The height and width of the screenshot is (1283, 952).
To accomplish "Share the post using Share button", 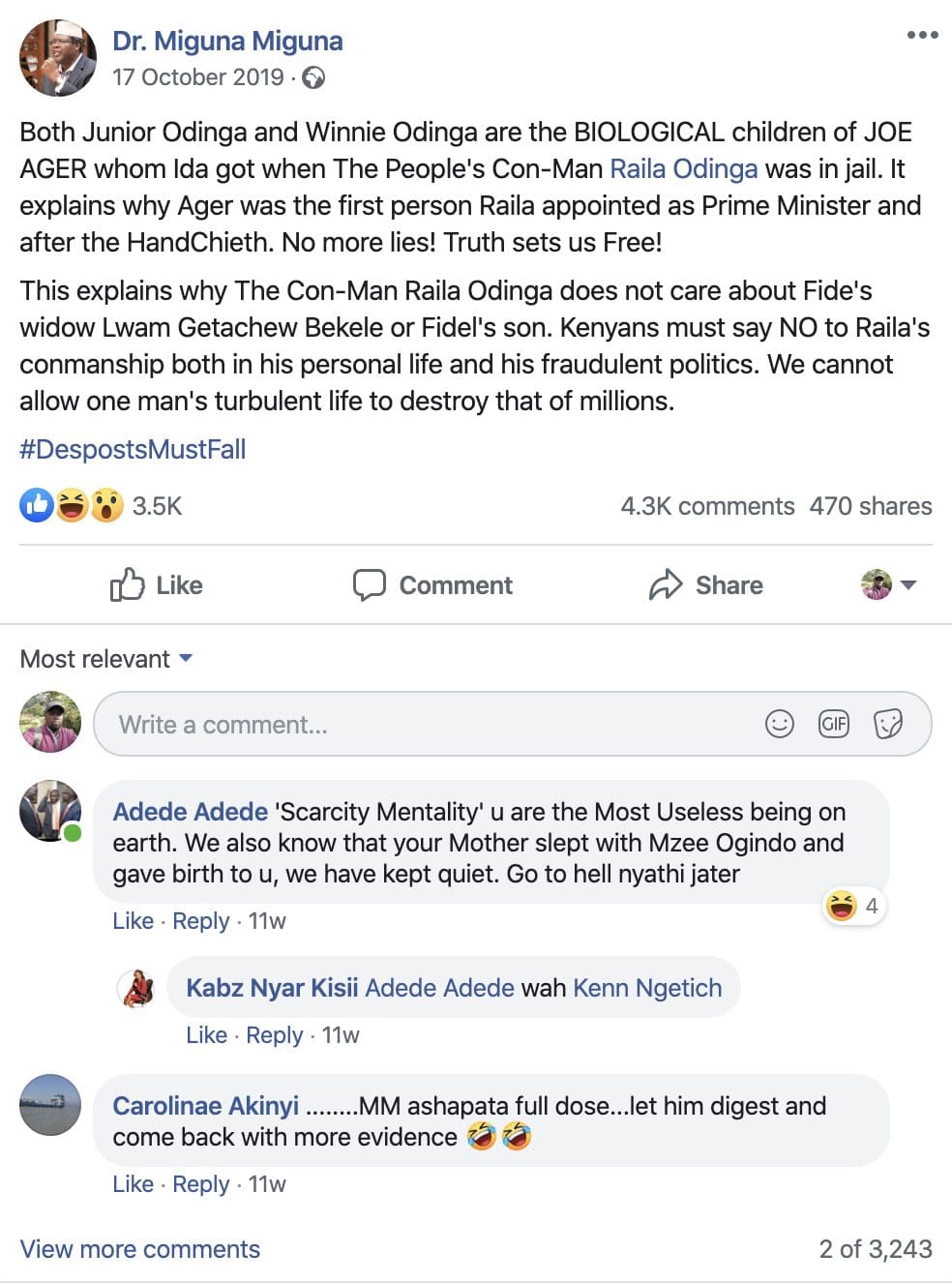I will [705, 585].
